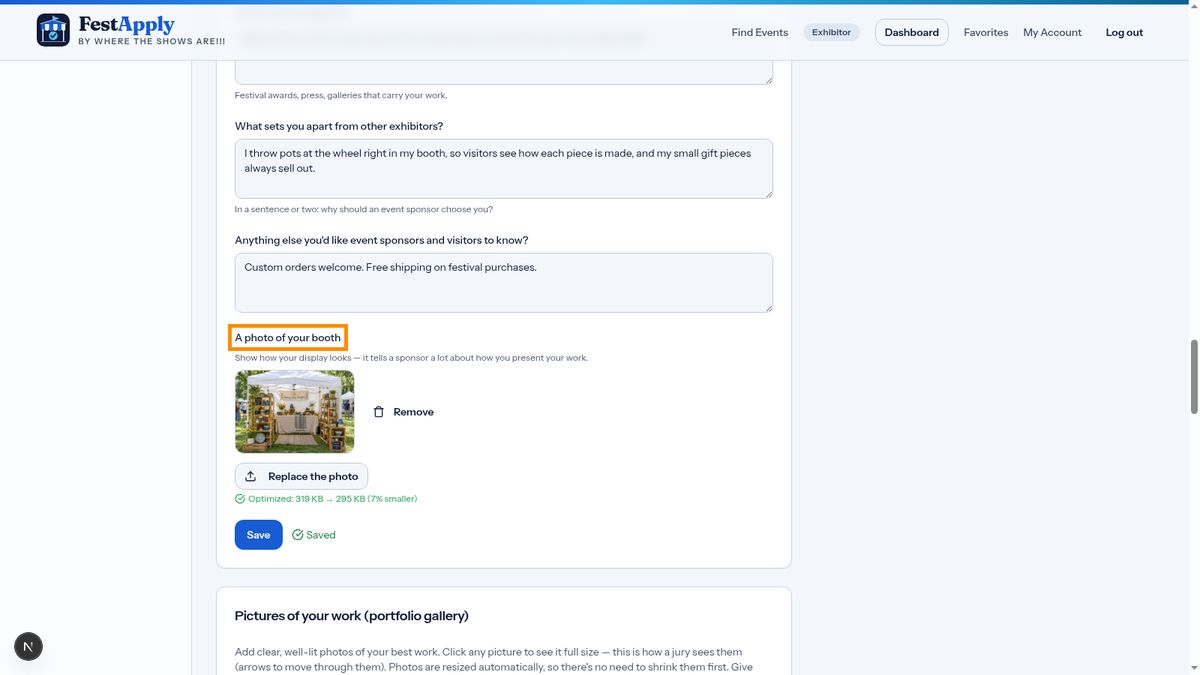Click the upload arrow icon on Replace the photo
The image size is (1200, 675).
251,476
